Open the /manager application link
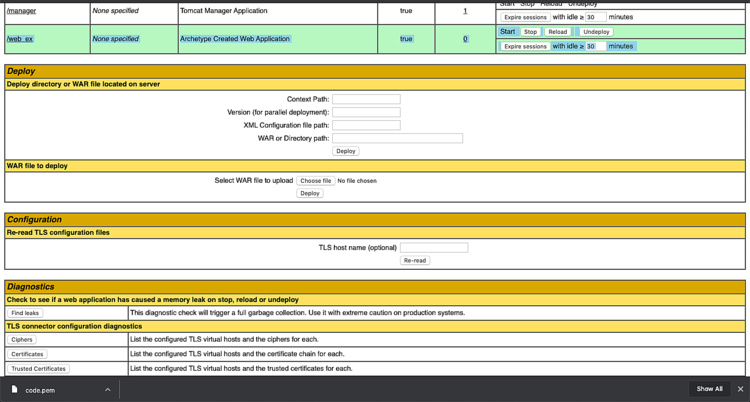This screenshot has width=750, height=402. [22, 11]
